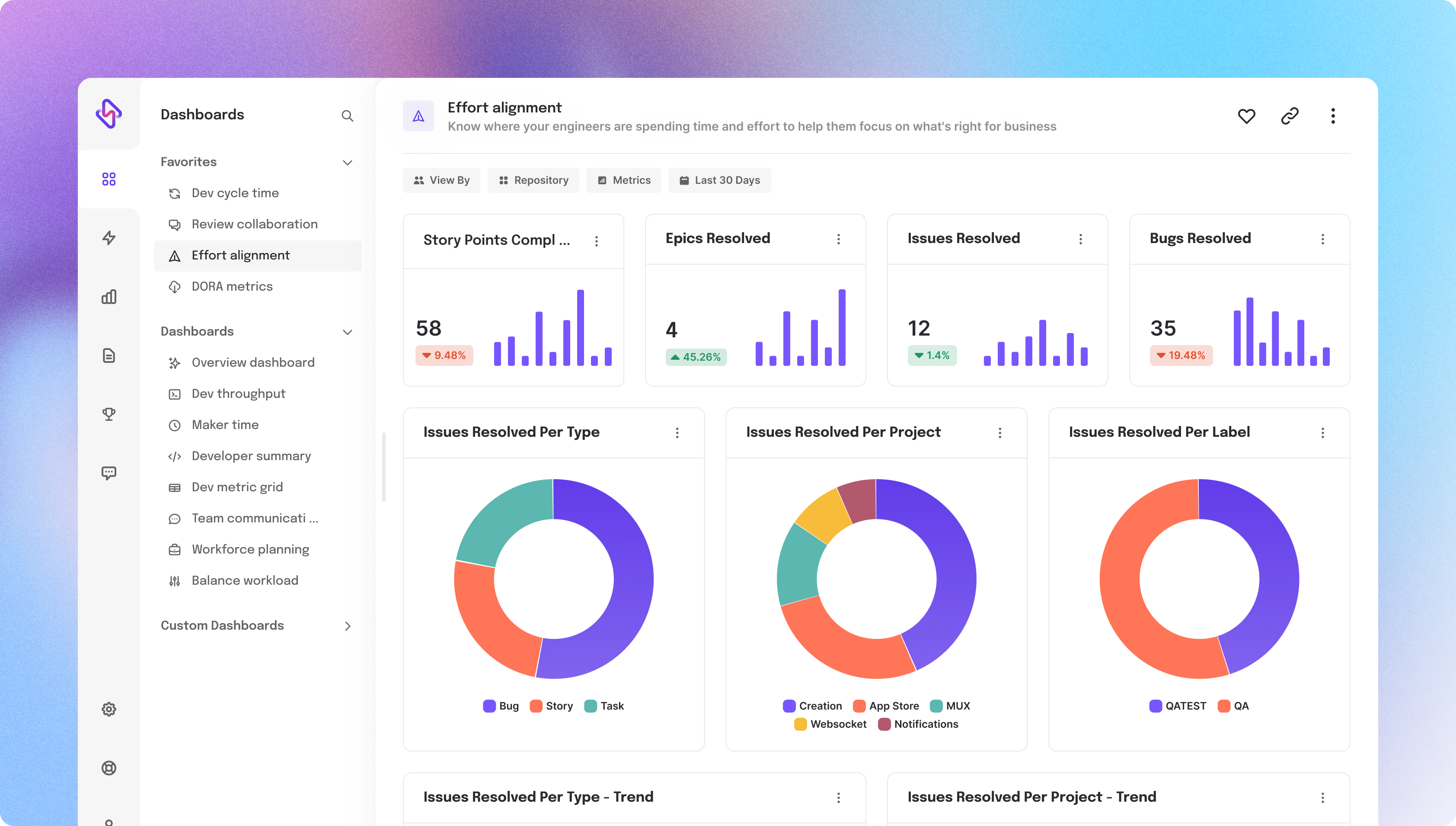1456x826 pixels.
Task: Open the Overview dashboard from the sidebar
Action: pyautogui.click(x=252, y=362)
